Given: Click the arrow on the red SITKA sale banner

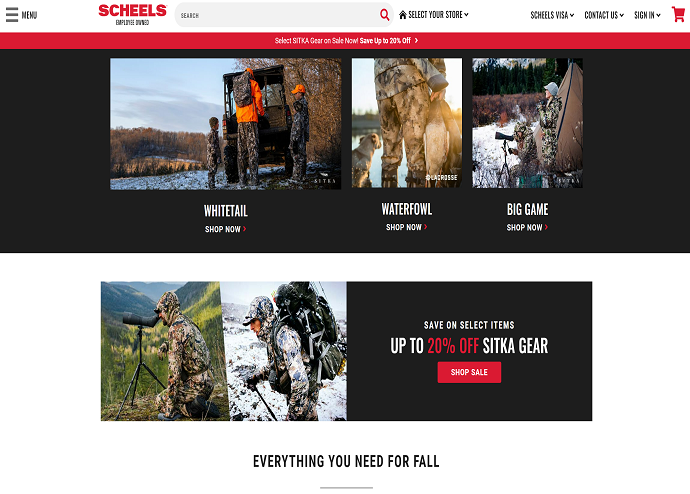Looking at the screenshot, I should point(416,40).
